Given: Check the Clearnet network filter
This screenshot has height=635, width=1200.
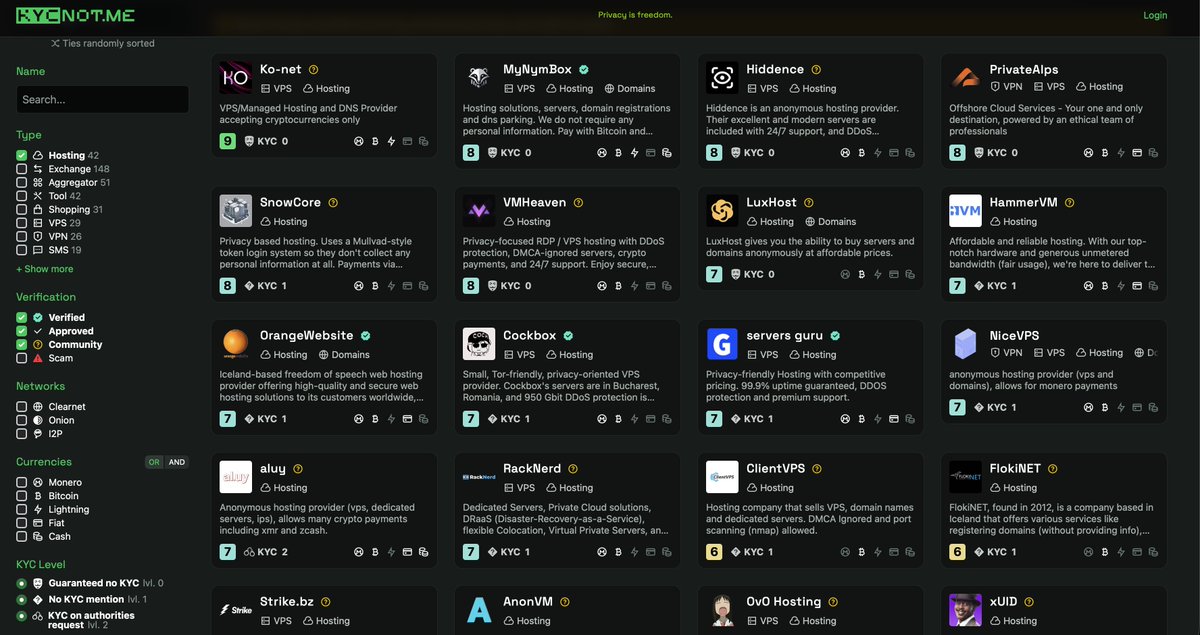Looking at the screenshot, I should (21, 407).
